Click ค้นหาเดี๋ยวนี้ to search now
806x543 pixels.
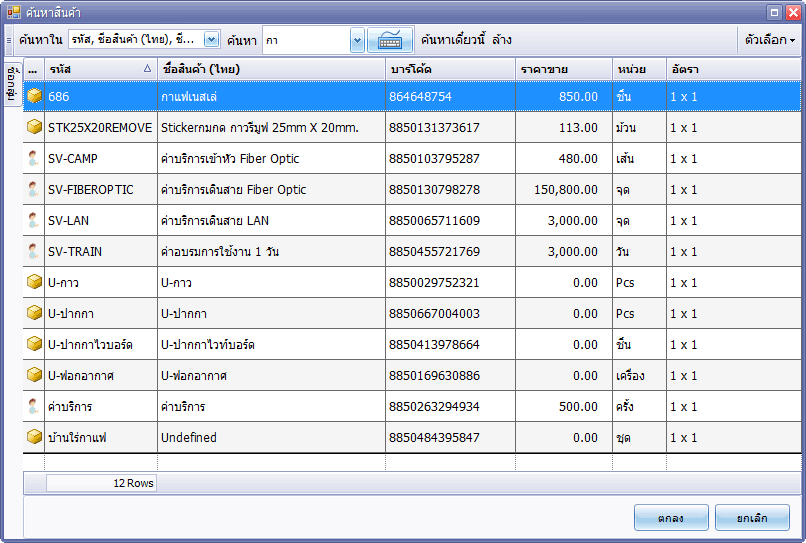tap(453, 40)
